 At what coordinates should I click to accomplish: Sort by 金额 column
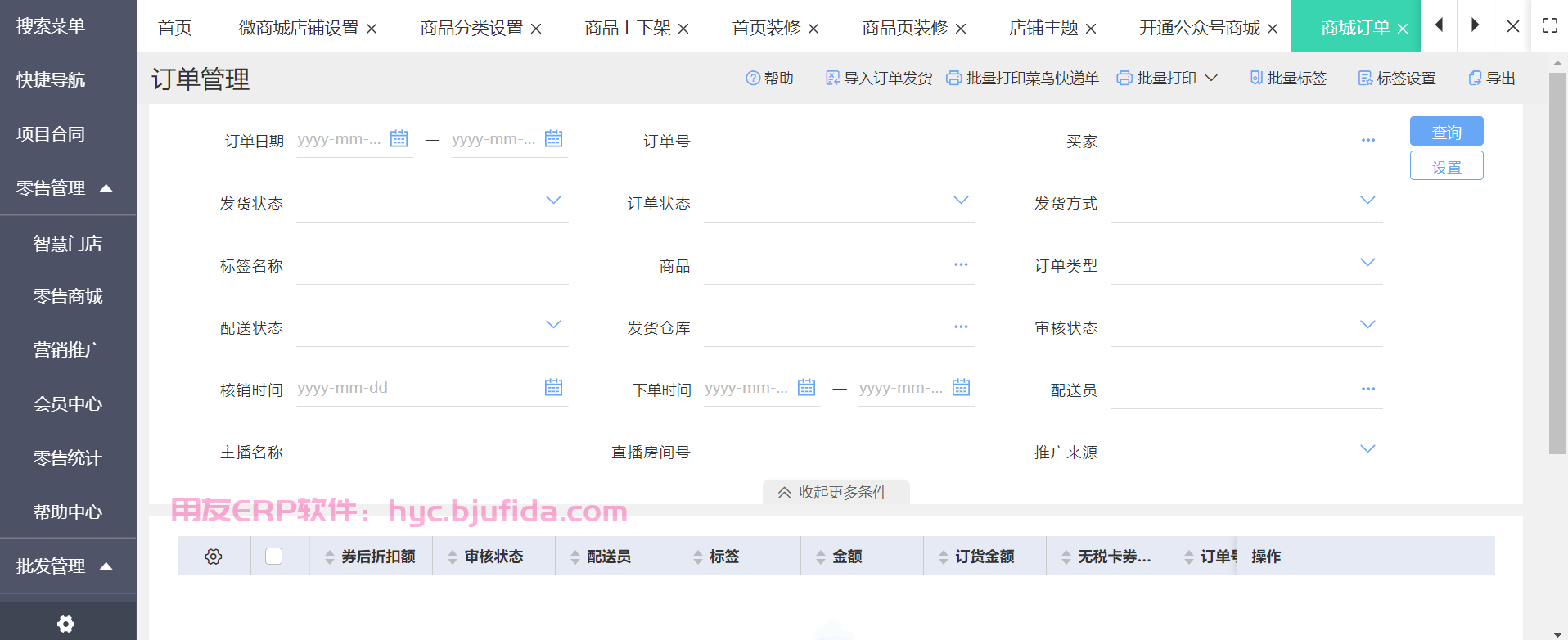pos(821,557)
